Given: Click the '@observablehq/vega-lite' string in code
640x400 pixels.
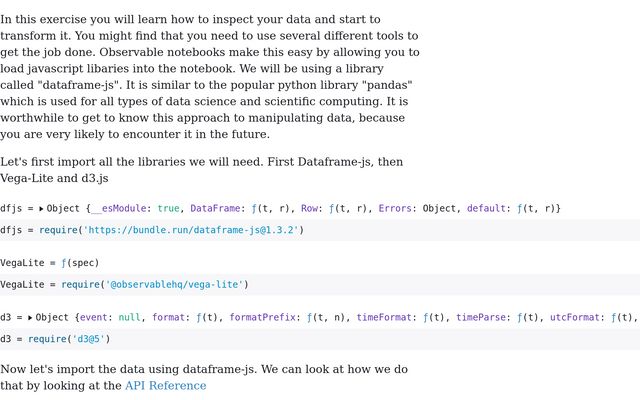Looking at the screenshot, I should click(176, 284).
